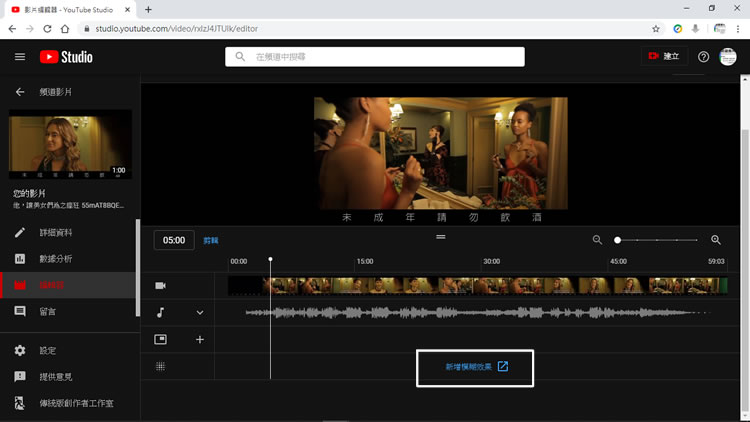Add an end screen element plus
The width and height of the screenshot is (750, 422).
200,339
